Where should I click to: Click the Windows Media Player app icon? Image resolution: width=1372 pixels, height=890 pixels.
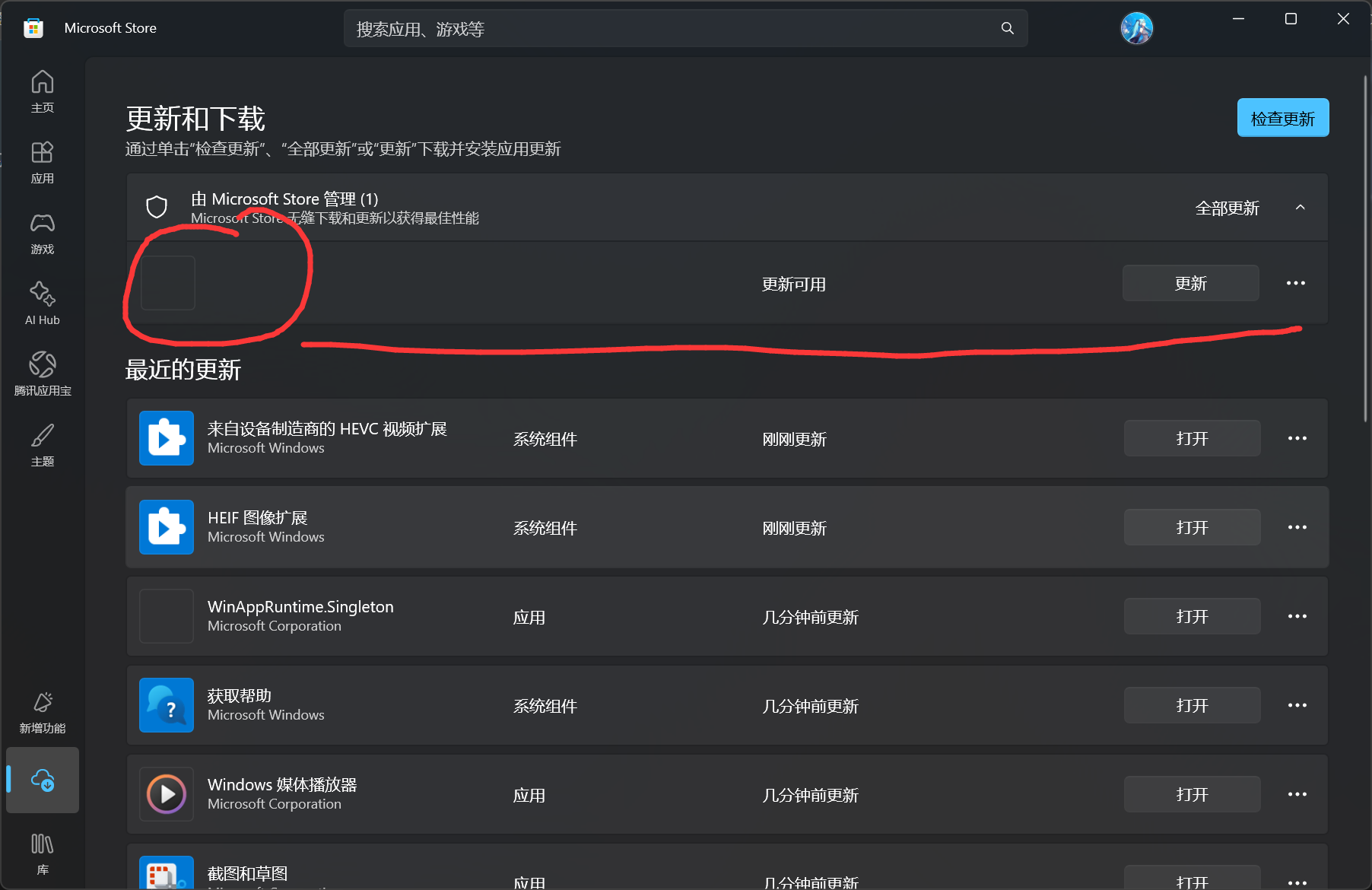[167, 794]
